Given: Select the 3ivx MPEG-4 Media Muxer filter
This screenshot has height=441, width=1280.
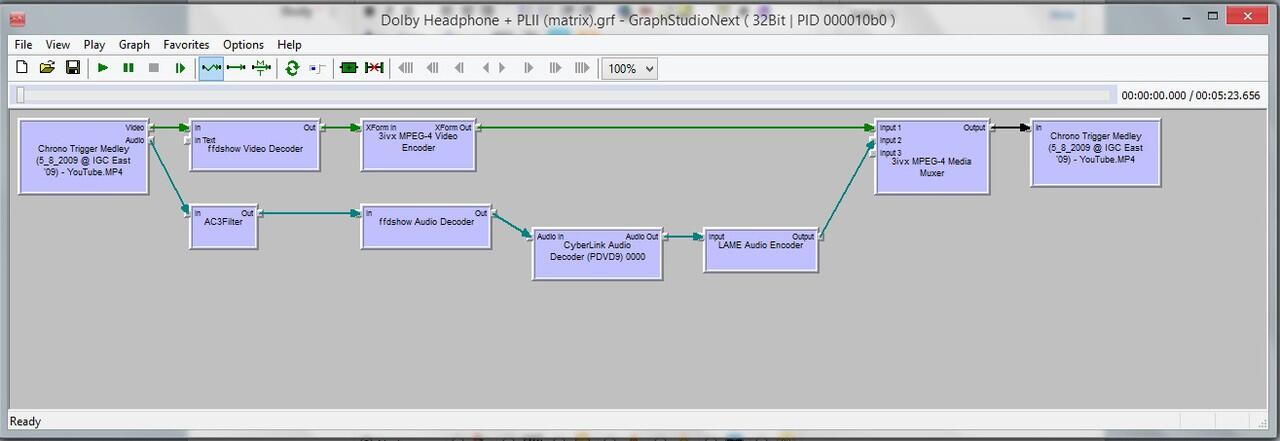Looking at the screenshot, I should [x=931, y=156].
